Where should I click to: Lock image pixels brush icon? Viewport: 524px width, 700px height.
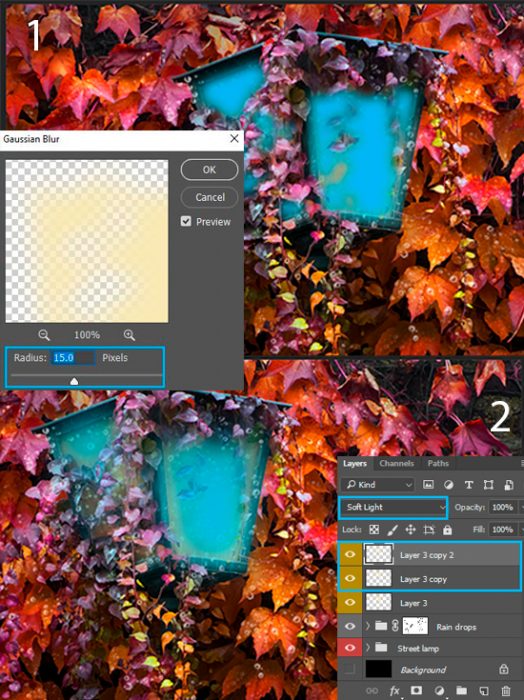coord(392,529)
